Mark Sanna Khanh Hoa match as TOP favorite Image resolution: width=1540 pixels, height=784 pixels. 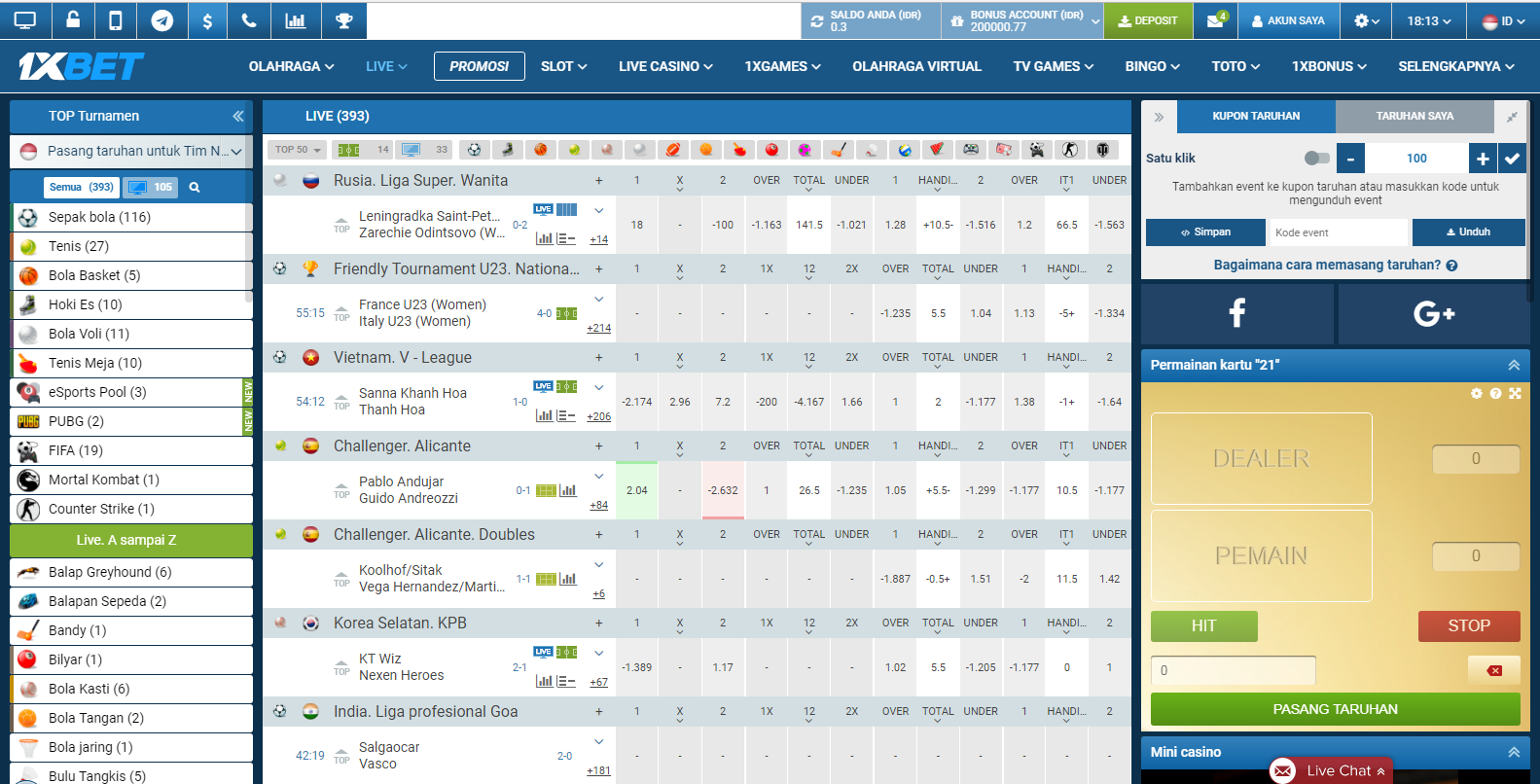(341, 402)
